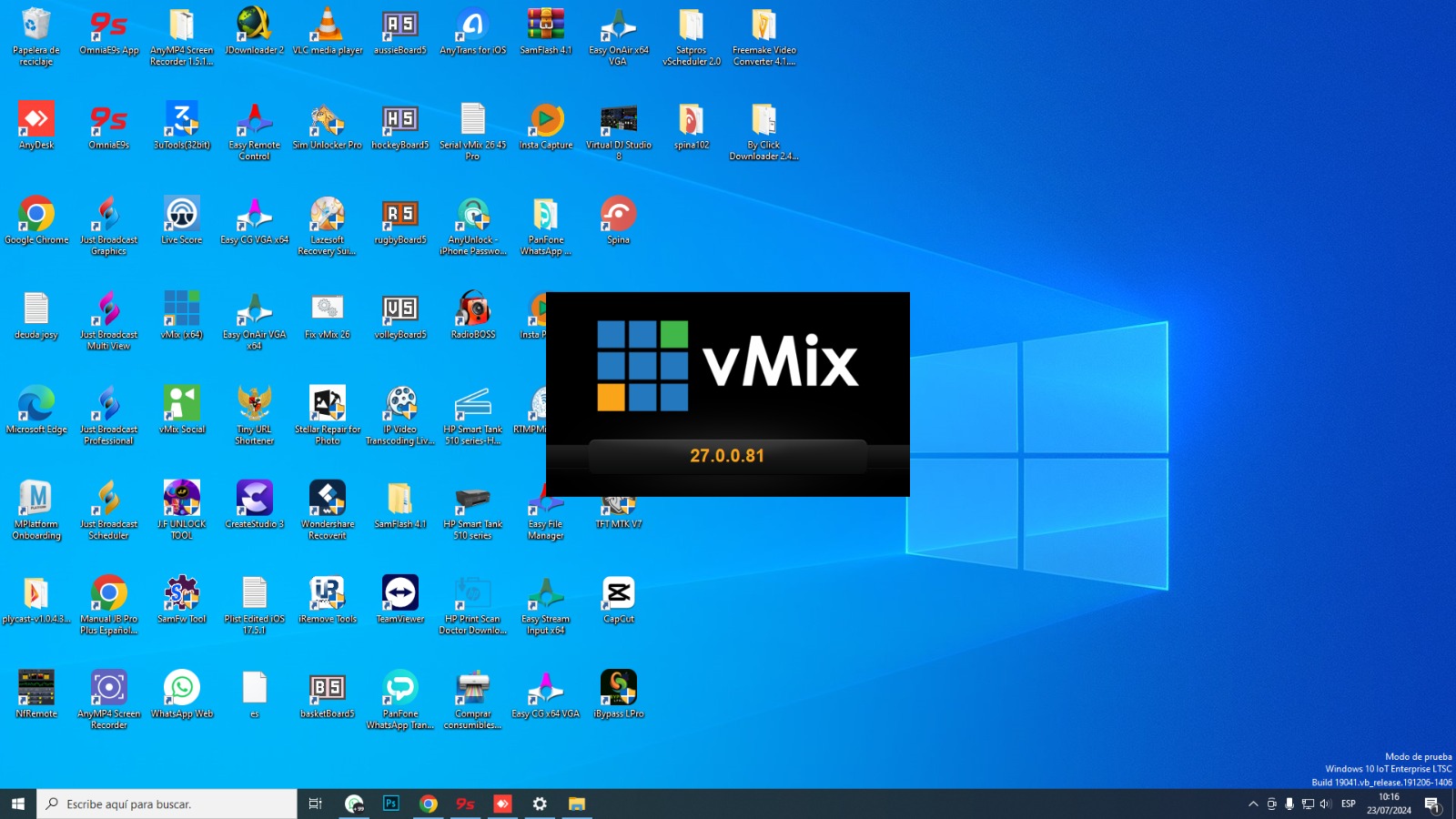Viewport: 1456px width, 819px height.
Task: Open TeamViewer desktop shortcut
Action: tap(400, 599)
